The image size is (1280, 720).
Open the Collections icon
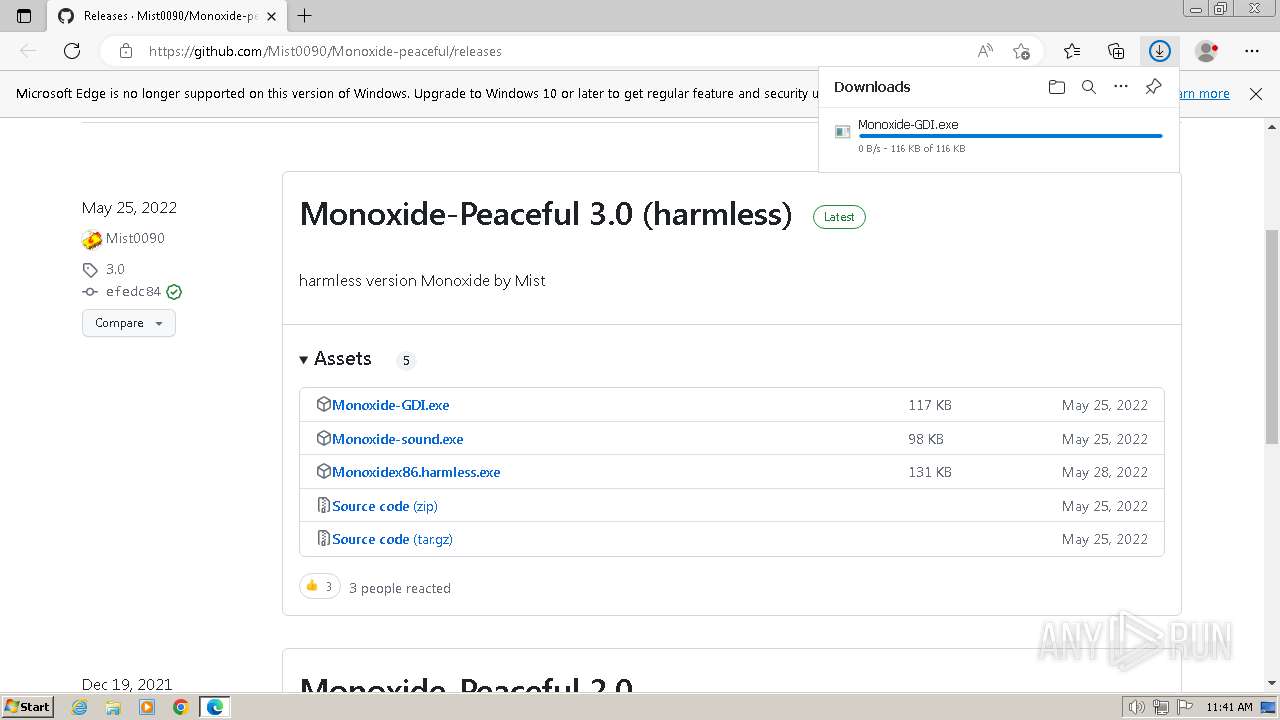click(x=1116, y=51)
